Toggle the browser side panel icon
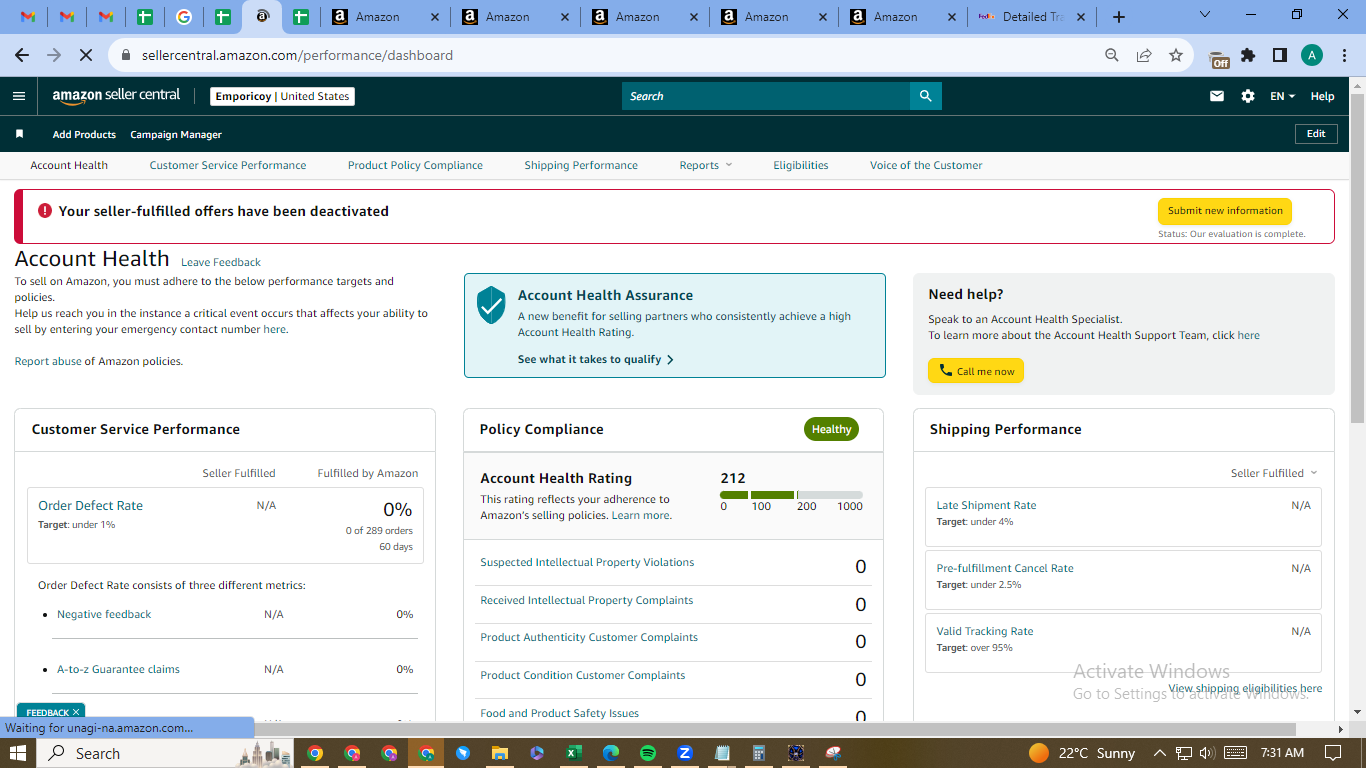The height and width of the screenshot is (768, 1366). [x=1280, y=55]
